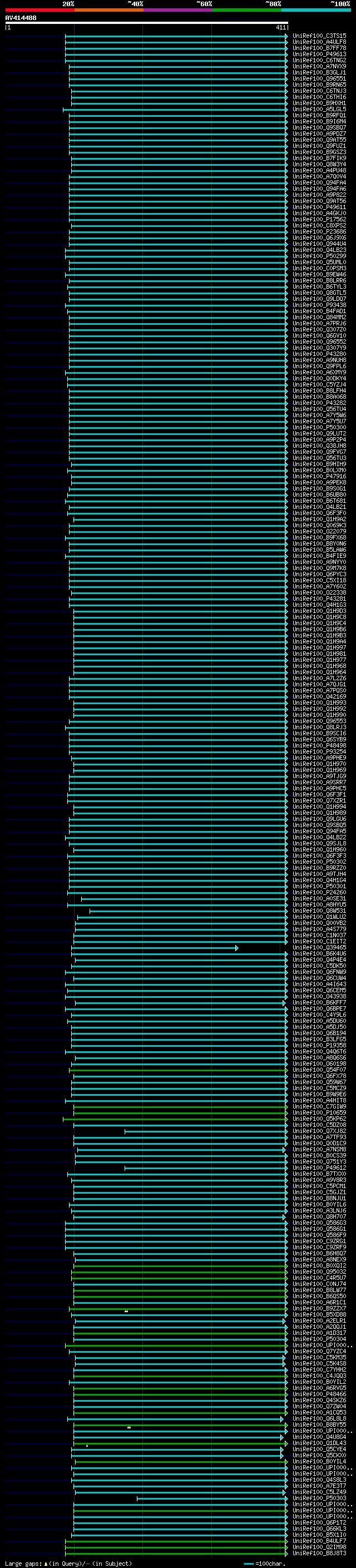Select hit label UniRef100_P49613
The width and height of the screenshot is (356, 1568).
click(319, 54)
